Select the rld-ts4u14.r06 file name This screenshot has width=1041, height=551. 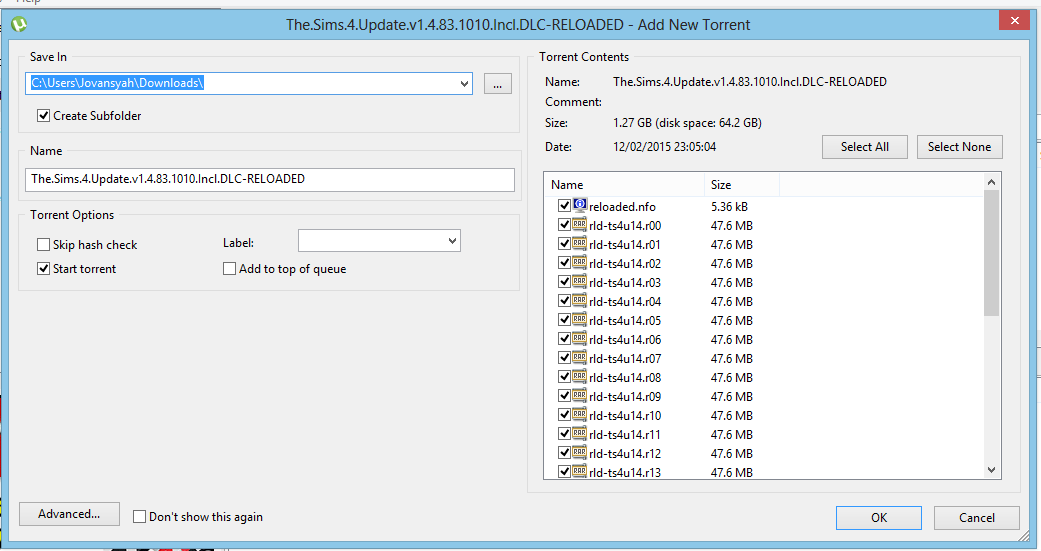625,339
